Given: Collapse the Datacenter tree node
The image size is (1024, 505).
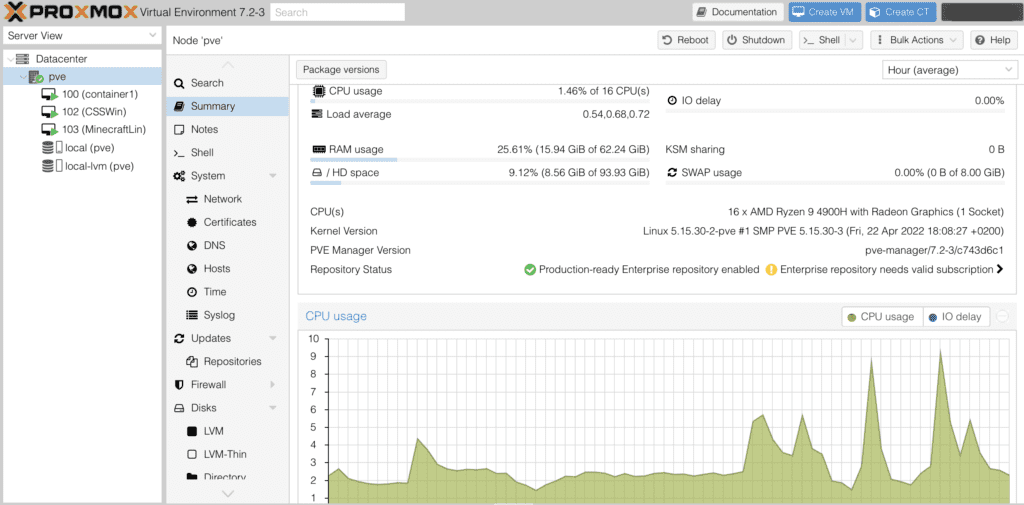Looking at the screenshot, I should point(10,59).
